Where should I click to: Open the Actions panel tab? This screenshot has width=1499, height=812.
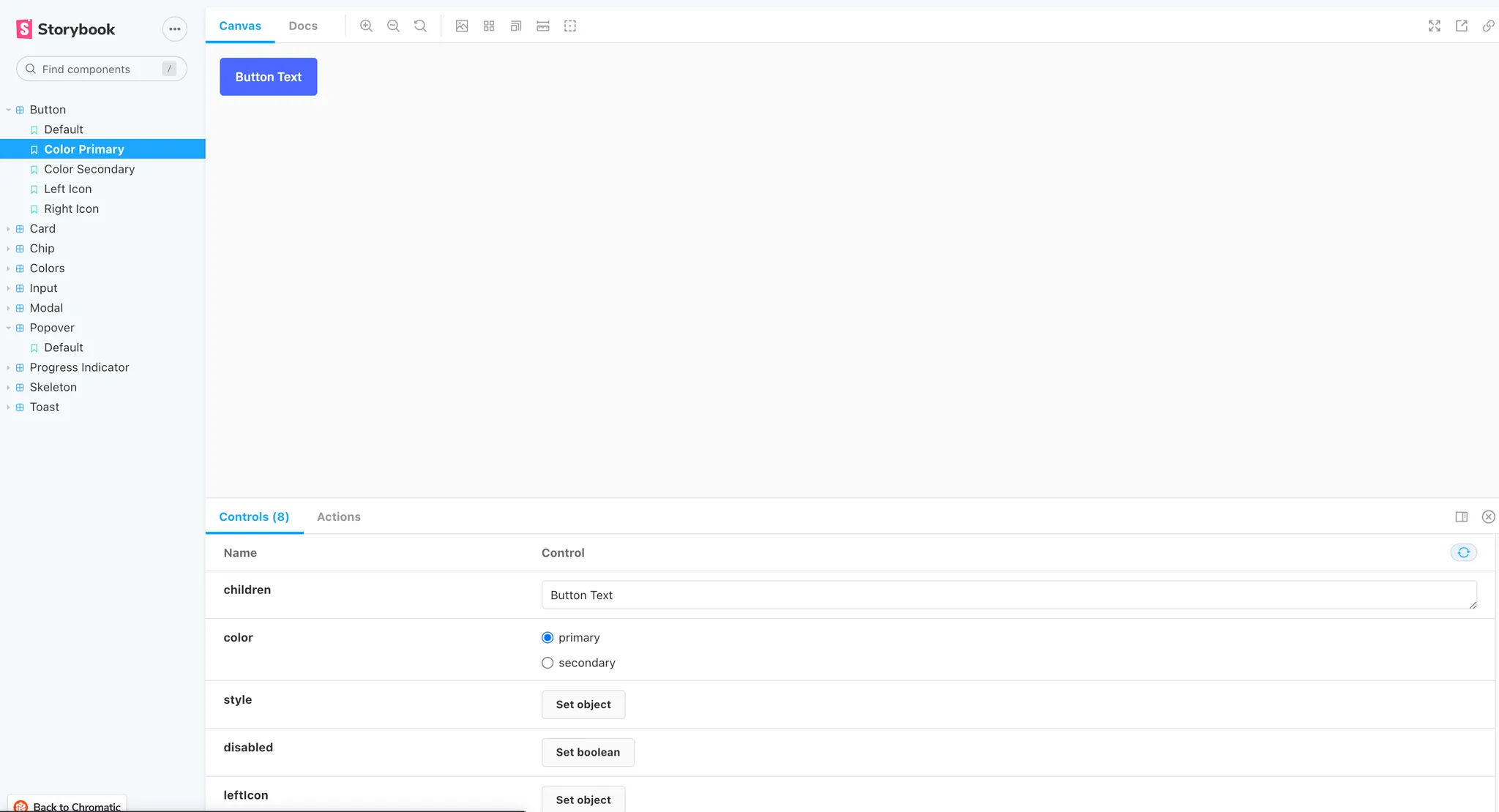tap(338, 517)
